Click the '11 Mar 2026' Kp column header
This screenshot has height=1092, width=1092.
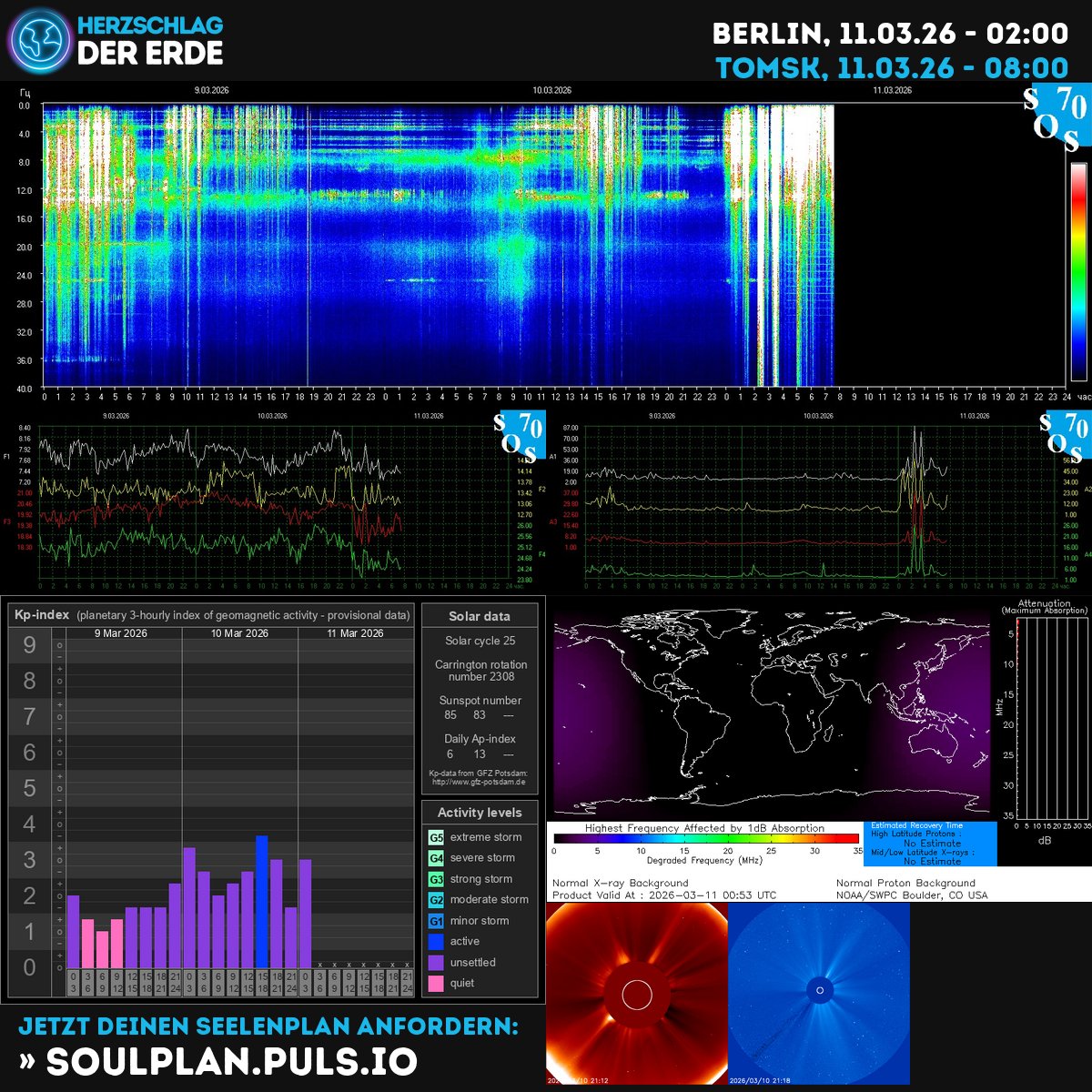356,633
